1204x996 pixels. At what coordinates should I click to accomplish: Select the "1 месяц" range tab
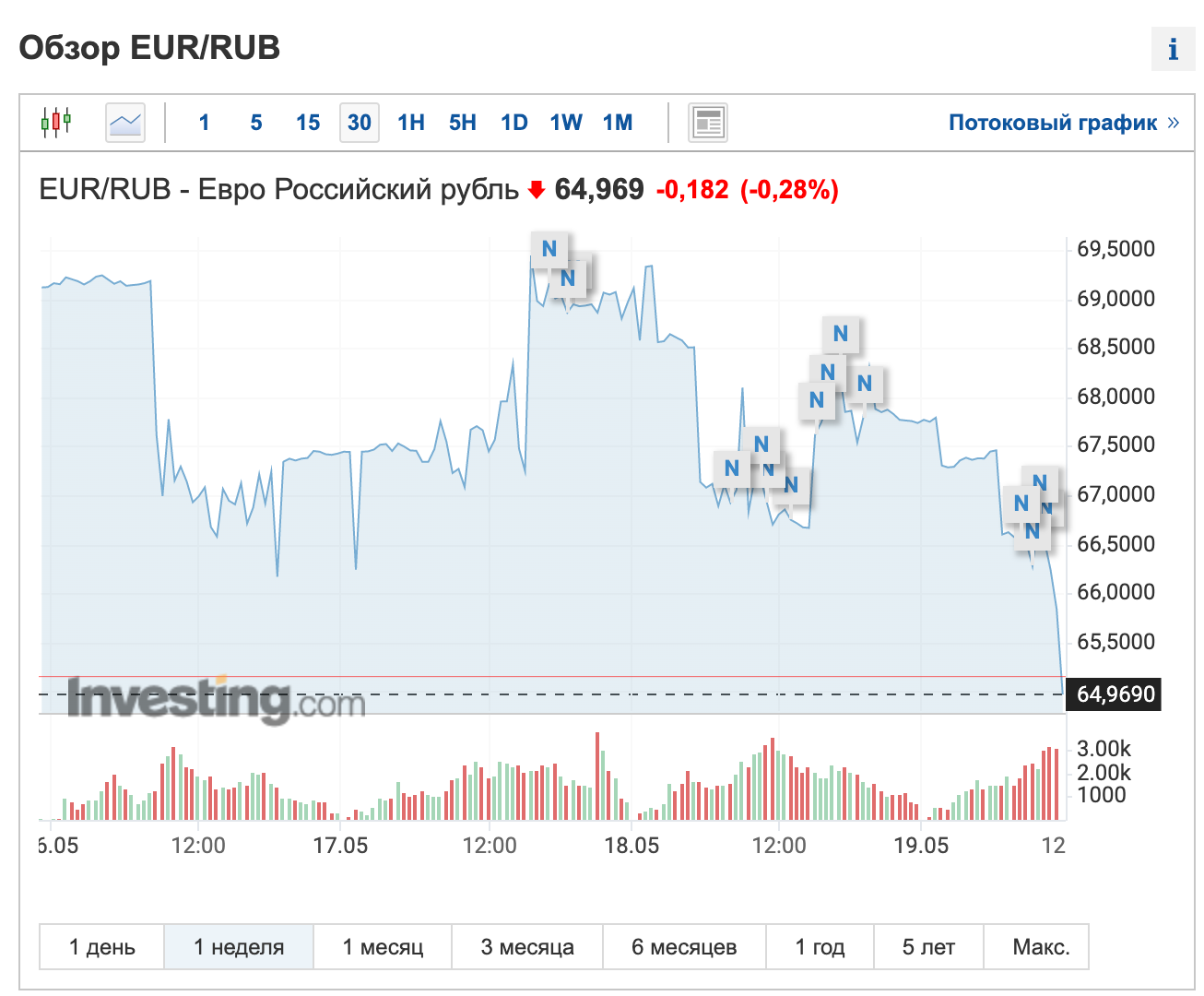coord(383,947)
